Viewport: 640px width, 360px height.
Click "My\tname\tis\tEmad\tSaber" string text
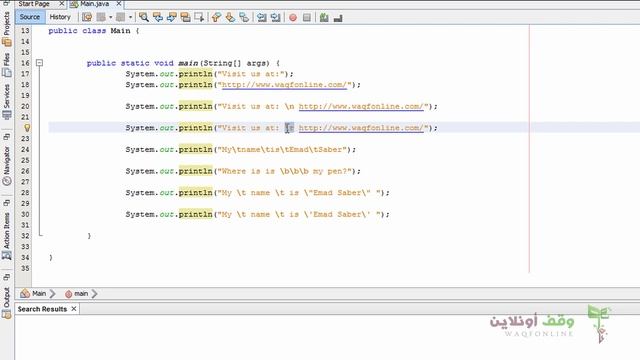(282, 149)
